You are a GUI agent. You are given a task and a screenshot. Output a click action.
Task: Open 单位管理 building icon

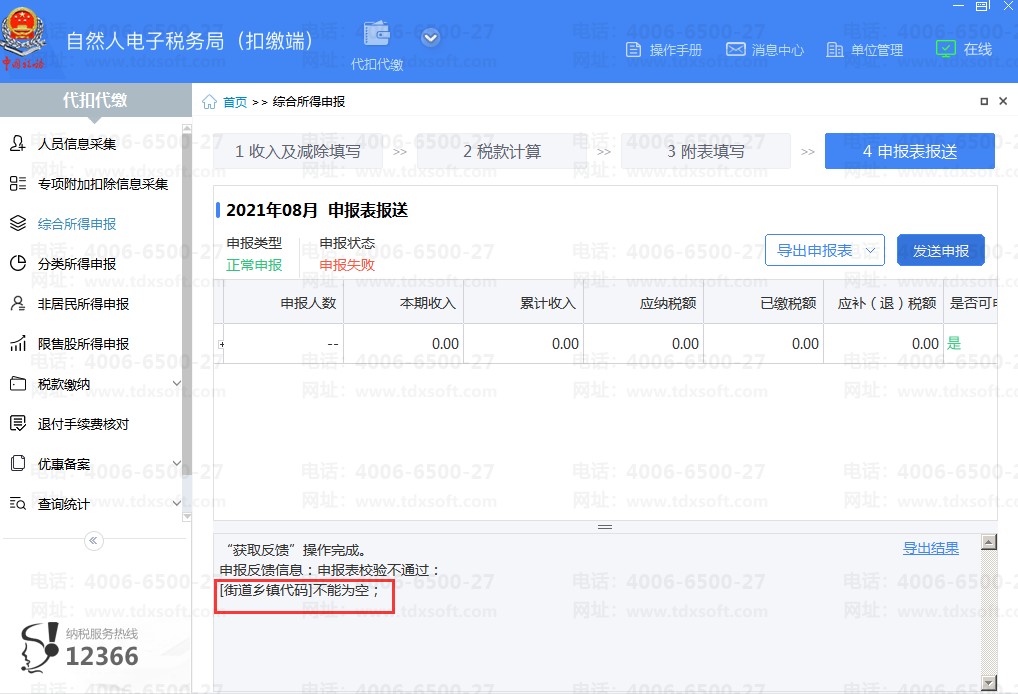coord(835,50)
